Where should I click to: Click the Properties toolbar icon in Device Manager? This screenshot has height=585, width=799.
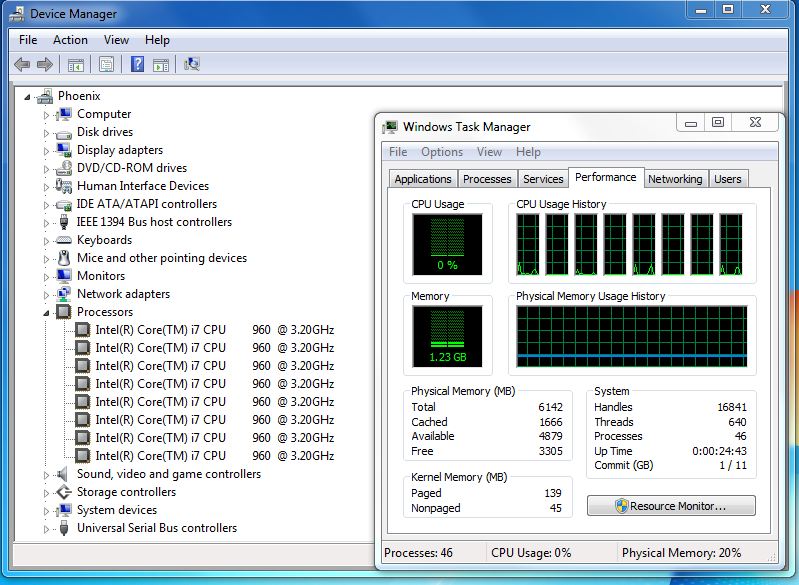coord(106,64)
